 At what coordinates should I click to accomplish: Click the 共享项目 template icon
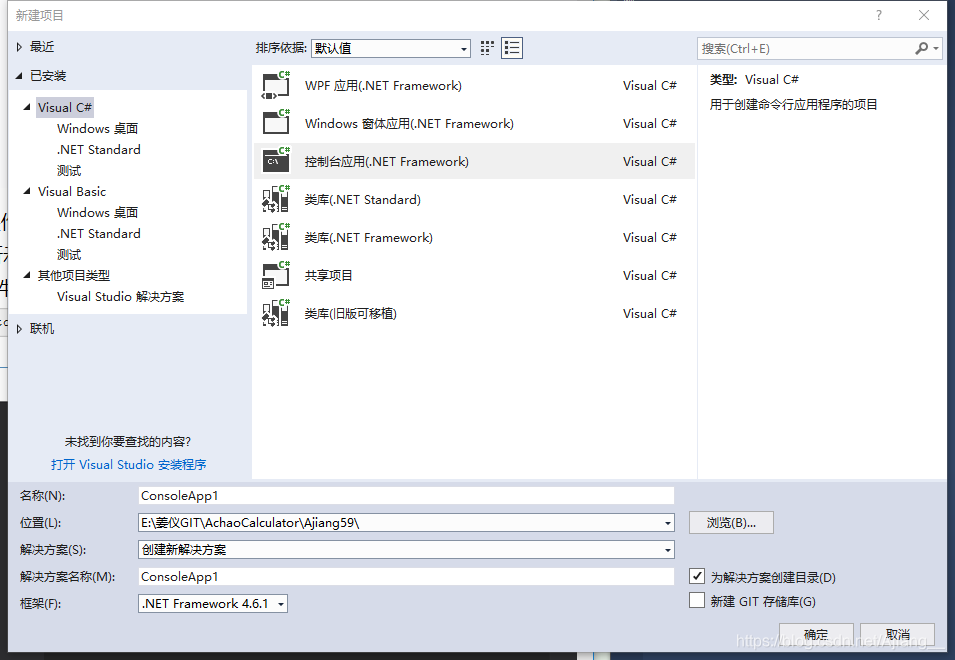pos(276,275)
